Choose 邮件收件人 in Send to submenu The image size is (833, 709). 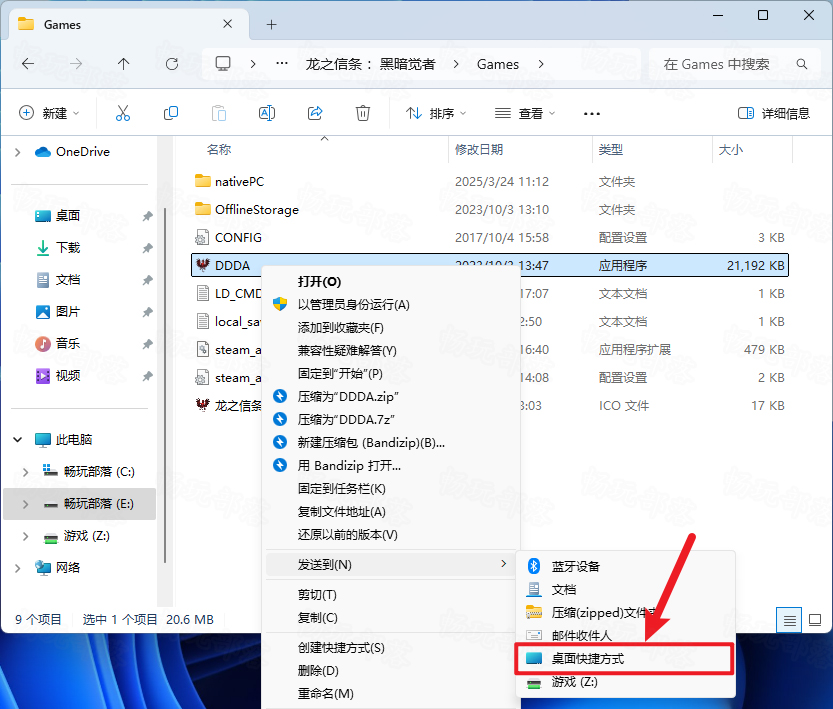point(625,635)
